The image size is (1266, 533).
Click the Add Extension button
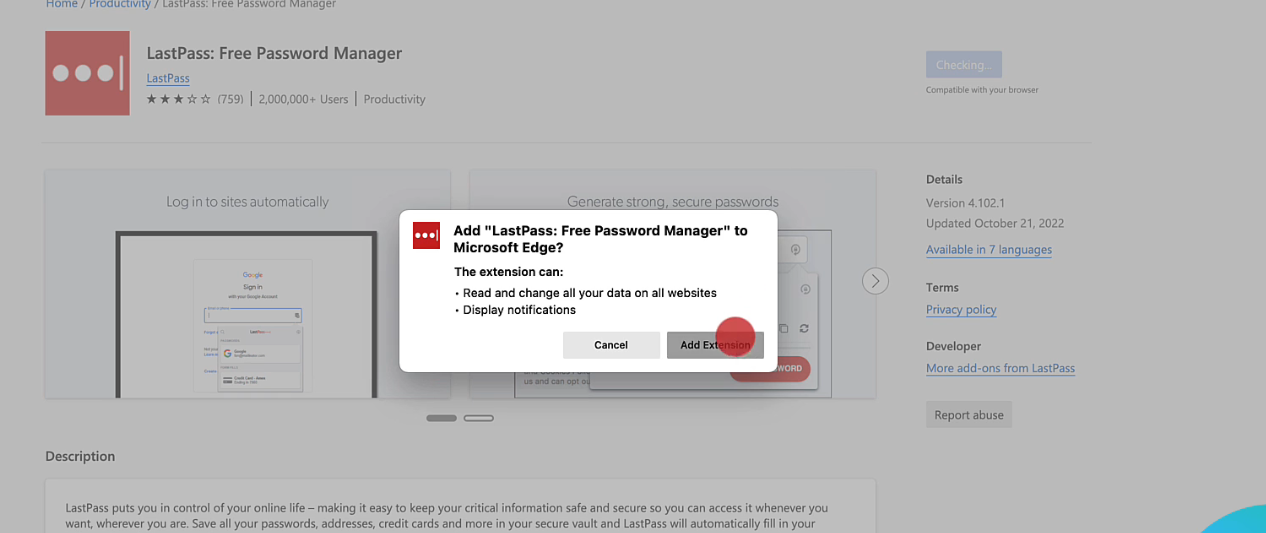pos(715,345)
